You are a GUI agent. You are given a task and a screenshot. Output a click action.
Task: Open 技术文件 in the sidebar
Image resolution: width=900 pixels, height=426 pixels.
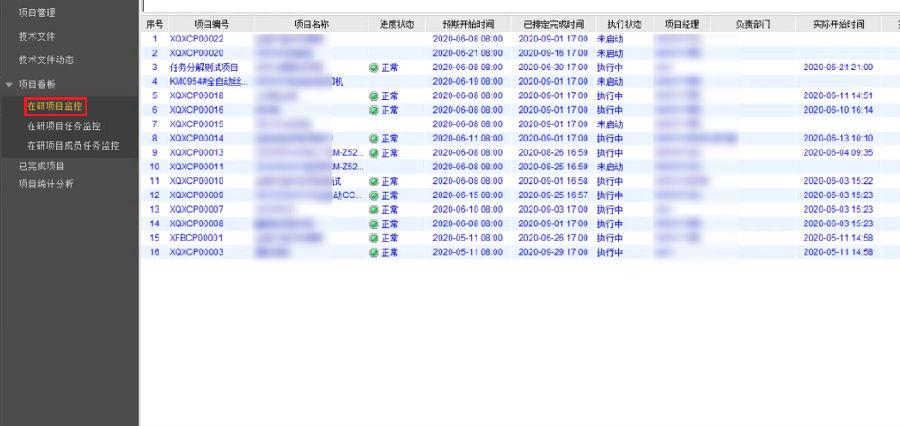pos(37,36)
